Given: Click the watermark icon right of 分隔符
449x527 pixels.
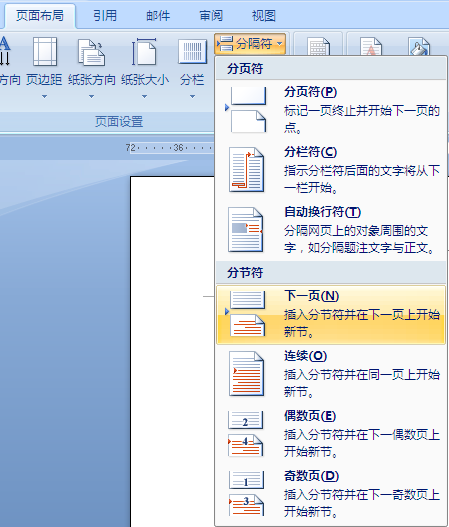Looking at the screenshot, I should [x=371, y=46].
